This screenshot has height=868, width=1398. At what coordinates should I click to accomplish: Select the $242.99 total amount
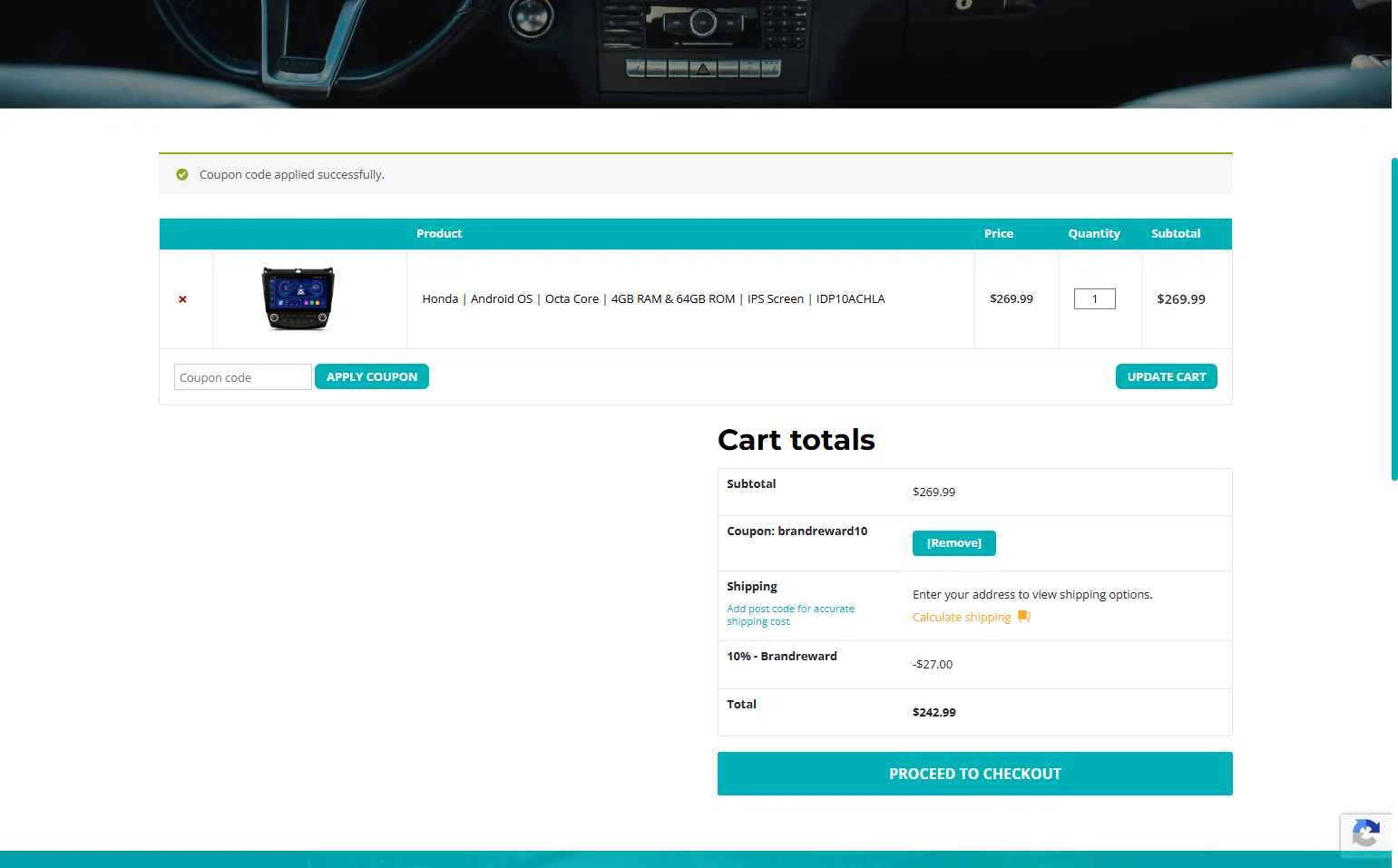coord(934,712)
